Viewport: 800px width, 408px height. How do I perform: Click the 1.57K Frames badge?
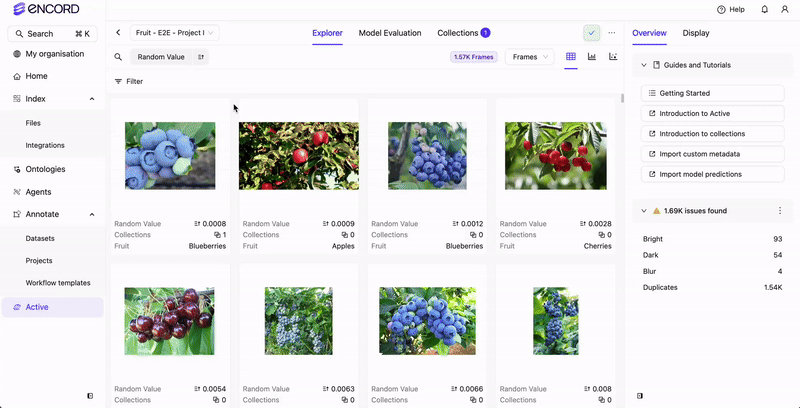(x=473, y=57)
